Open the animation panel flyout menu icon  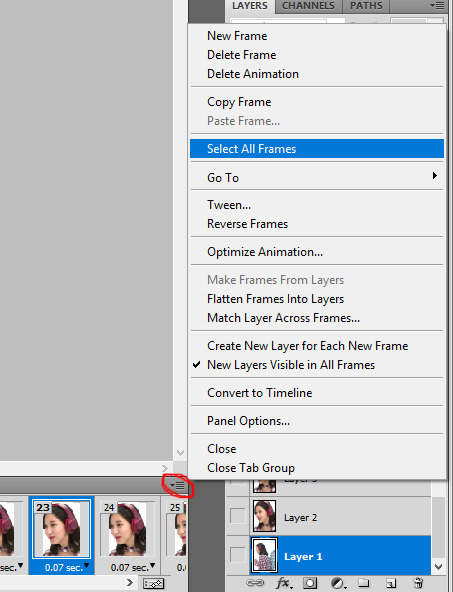(177, 486)
